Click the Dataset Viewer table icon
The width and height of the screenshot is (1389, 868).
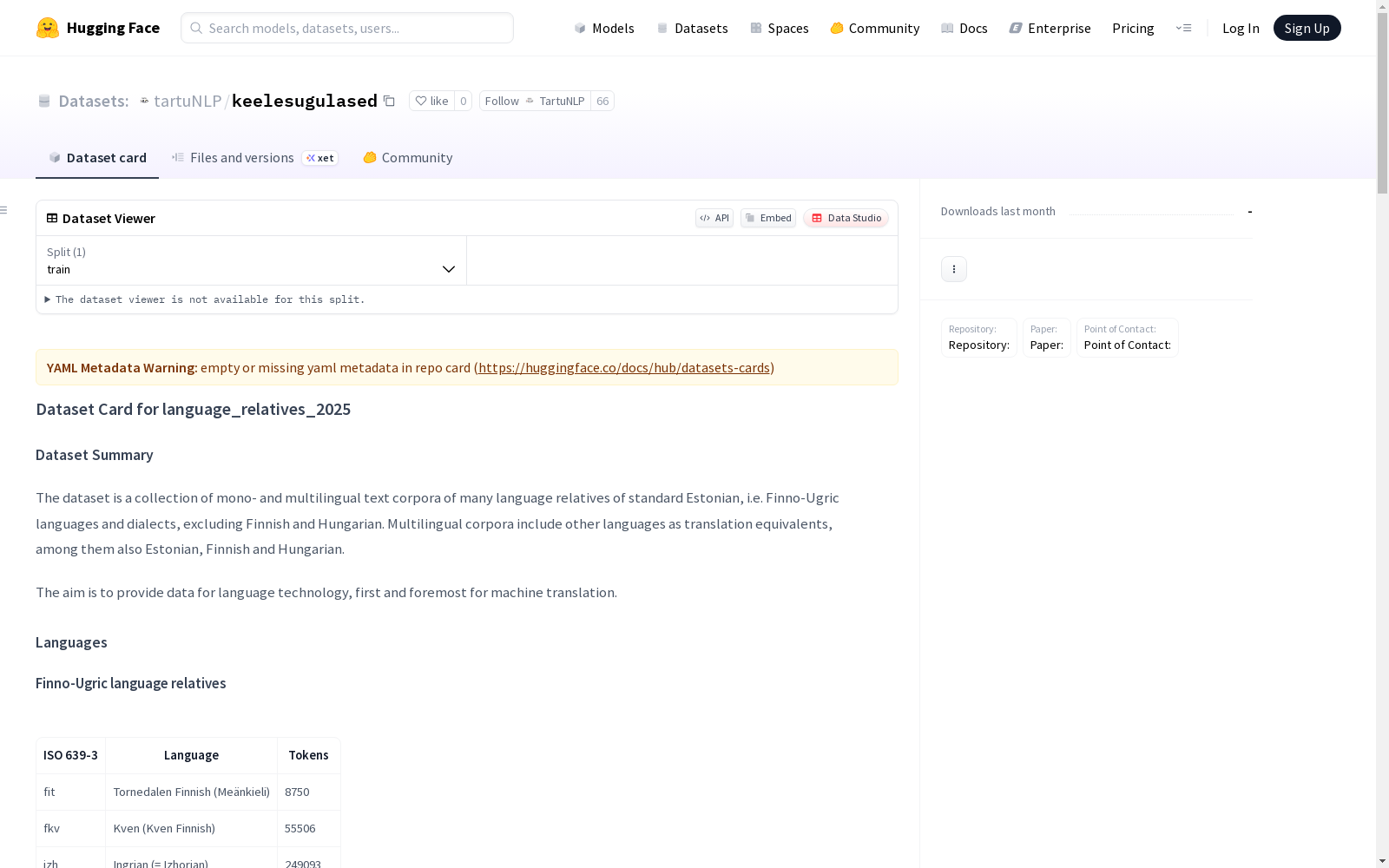coord(52,218)
